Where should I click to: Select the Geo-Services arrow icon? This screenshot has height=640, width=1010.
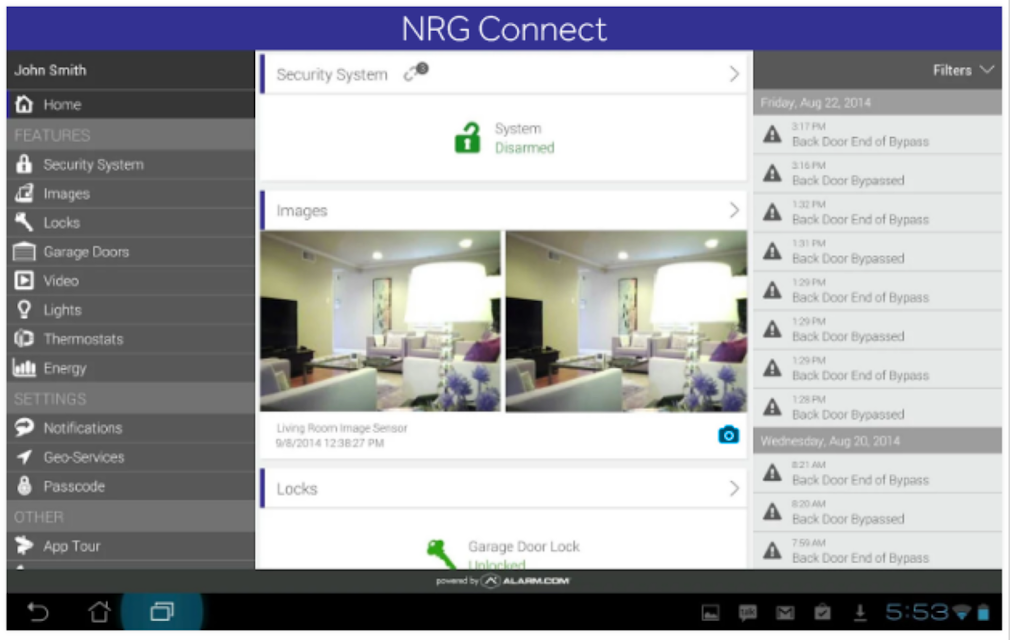point(24,456)
